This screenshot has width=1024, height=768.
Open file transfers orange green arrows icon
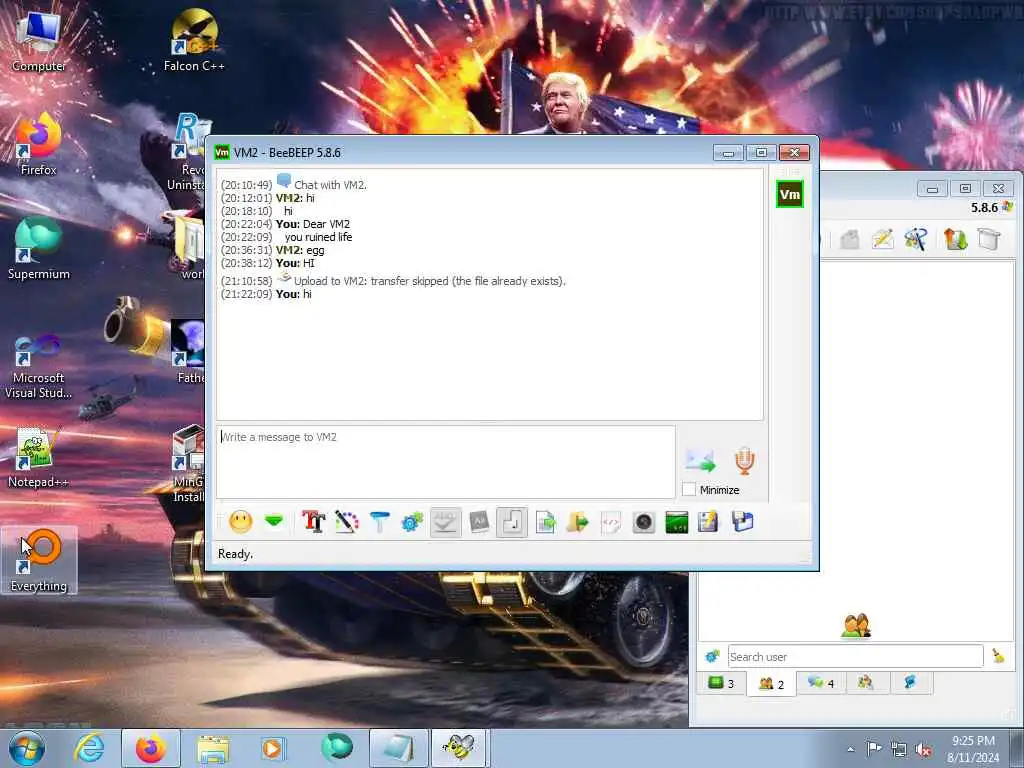(x=955, y=239)
